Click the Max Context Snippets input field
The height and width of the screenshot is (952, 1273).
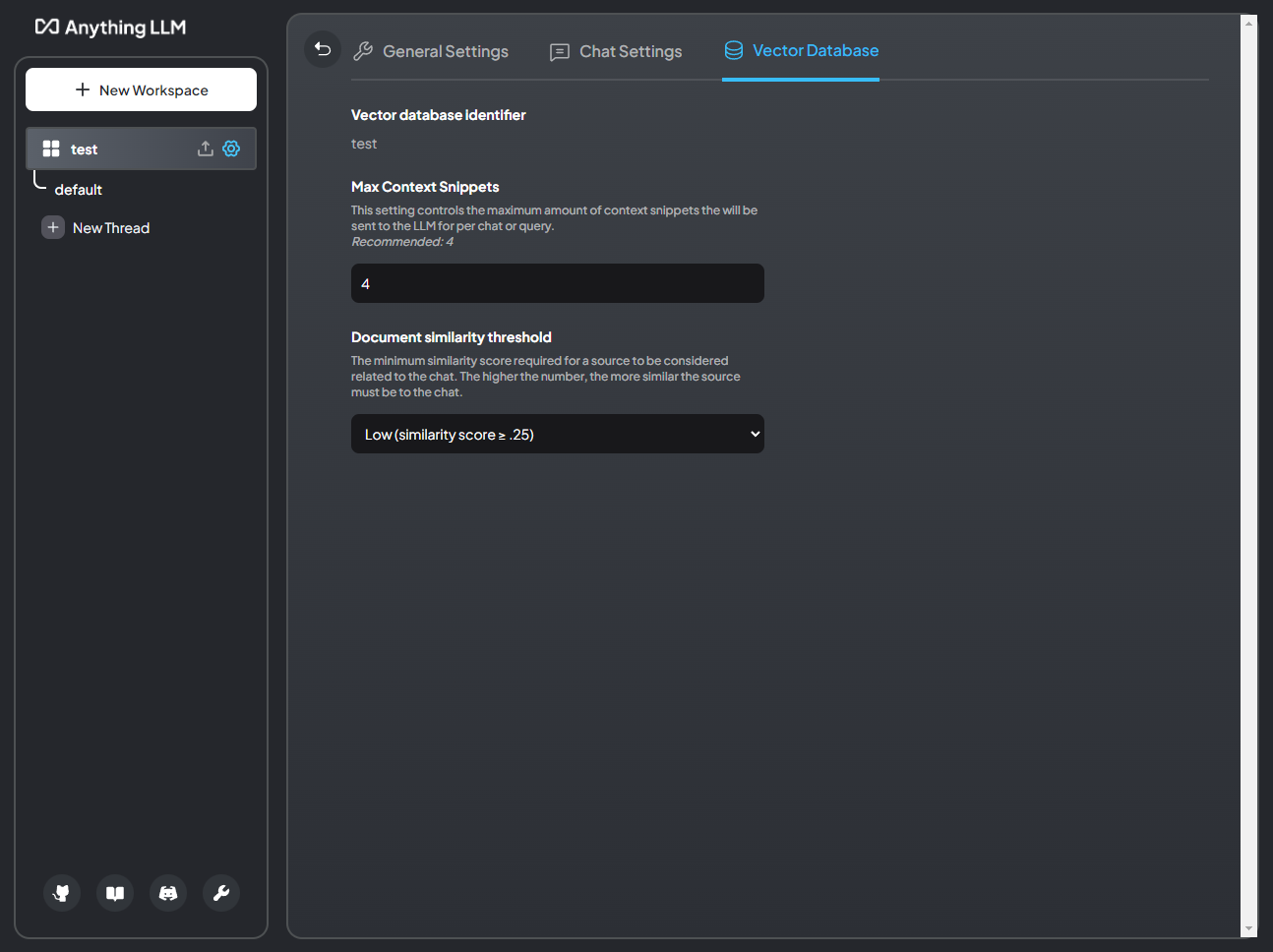pyautogui.click(x=558, y=283)
